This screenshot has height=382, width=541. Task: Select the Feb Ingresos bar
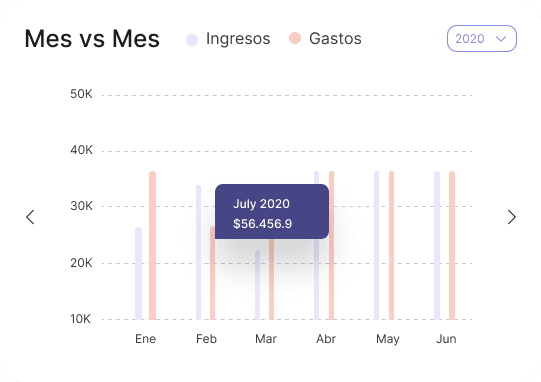198,252
